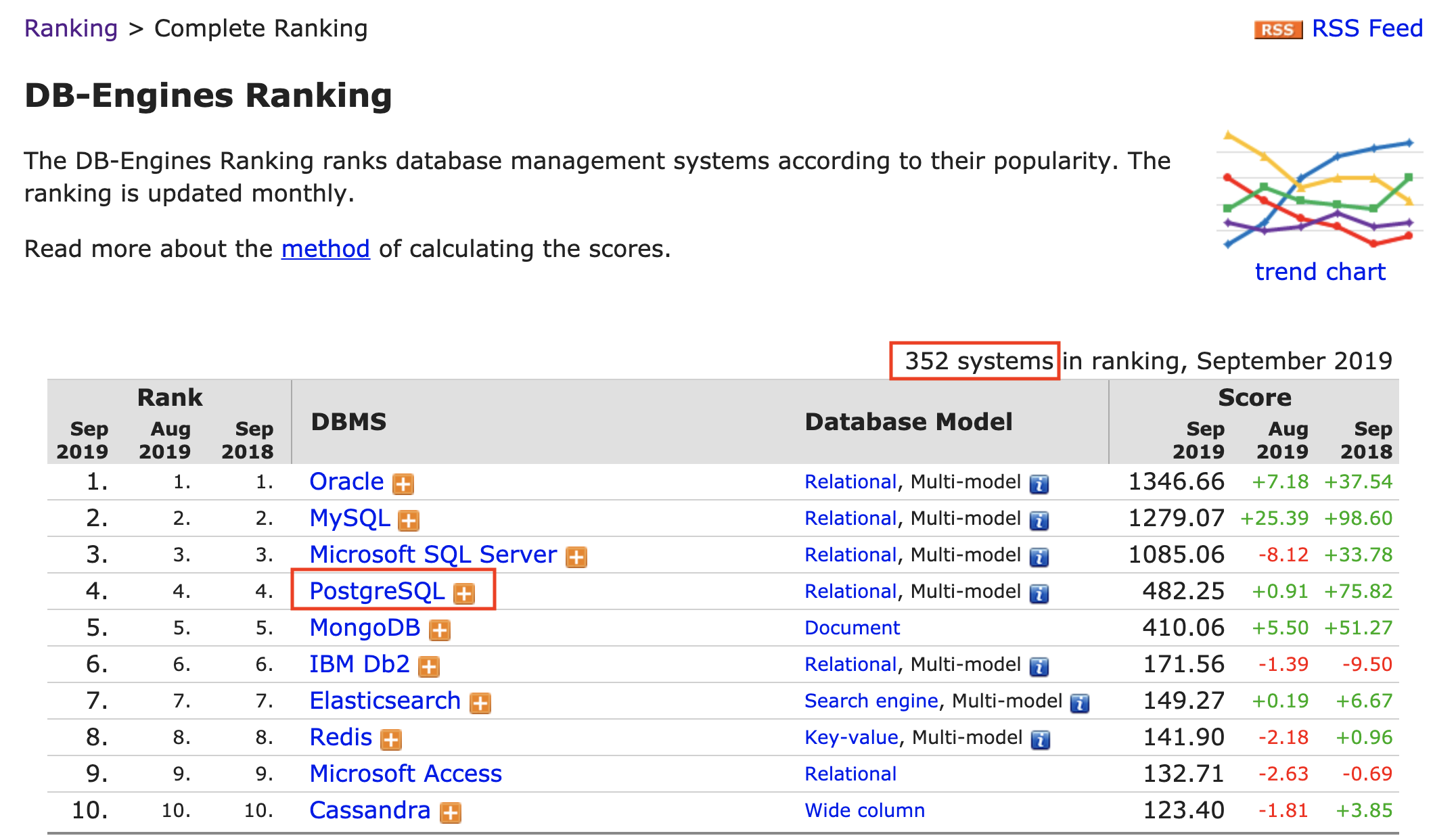Open the MySQL DBMS link
The image size is (1433, 840).
click(x=350, y=518)
